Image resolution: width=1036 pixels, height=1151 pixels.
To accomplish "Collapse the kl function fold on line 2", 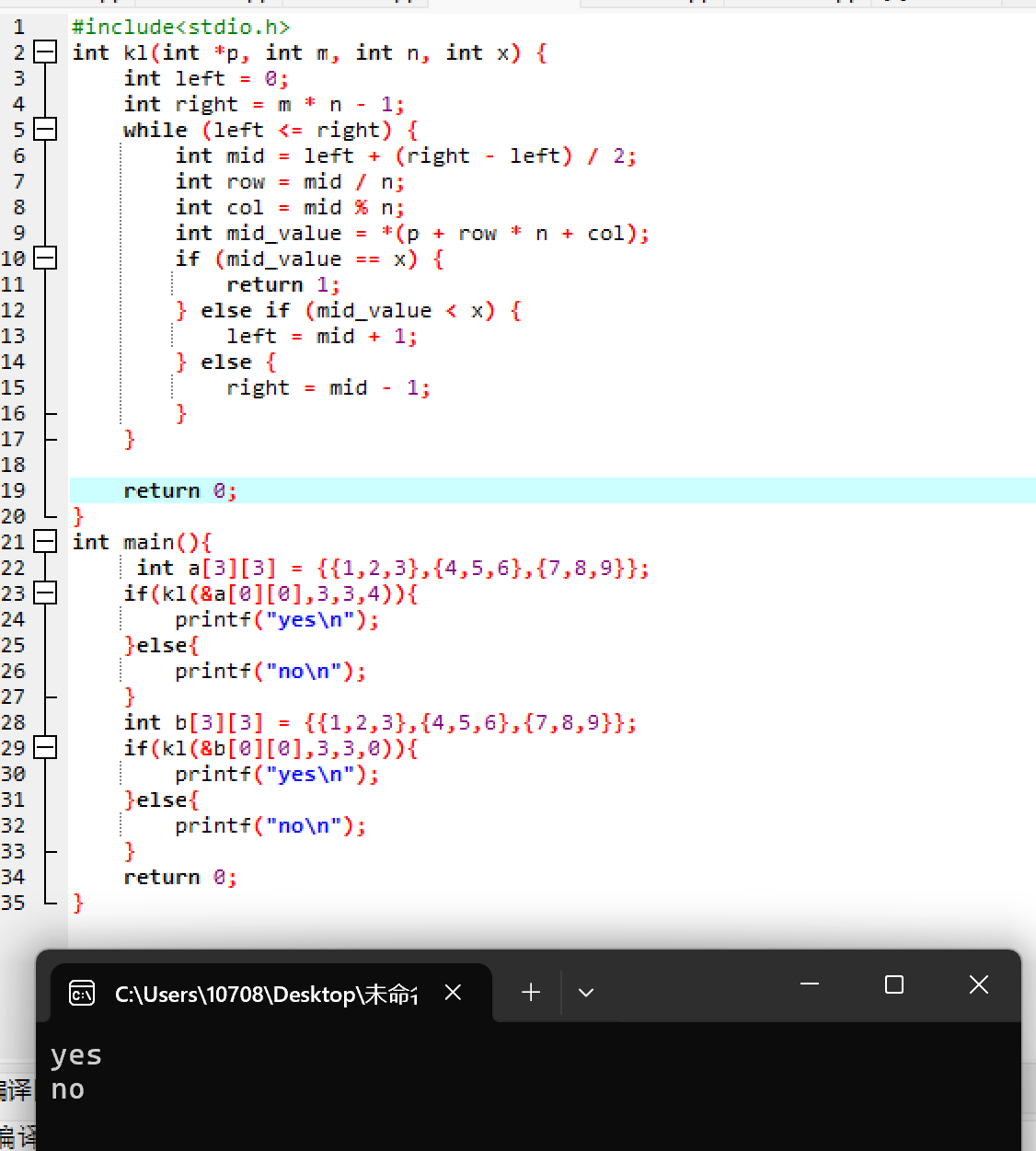I will [45, 52].
